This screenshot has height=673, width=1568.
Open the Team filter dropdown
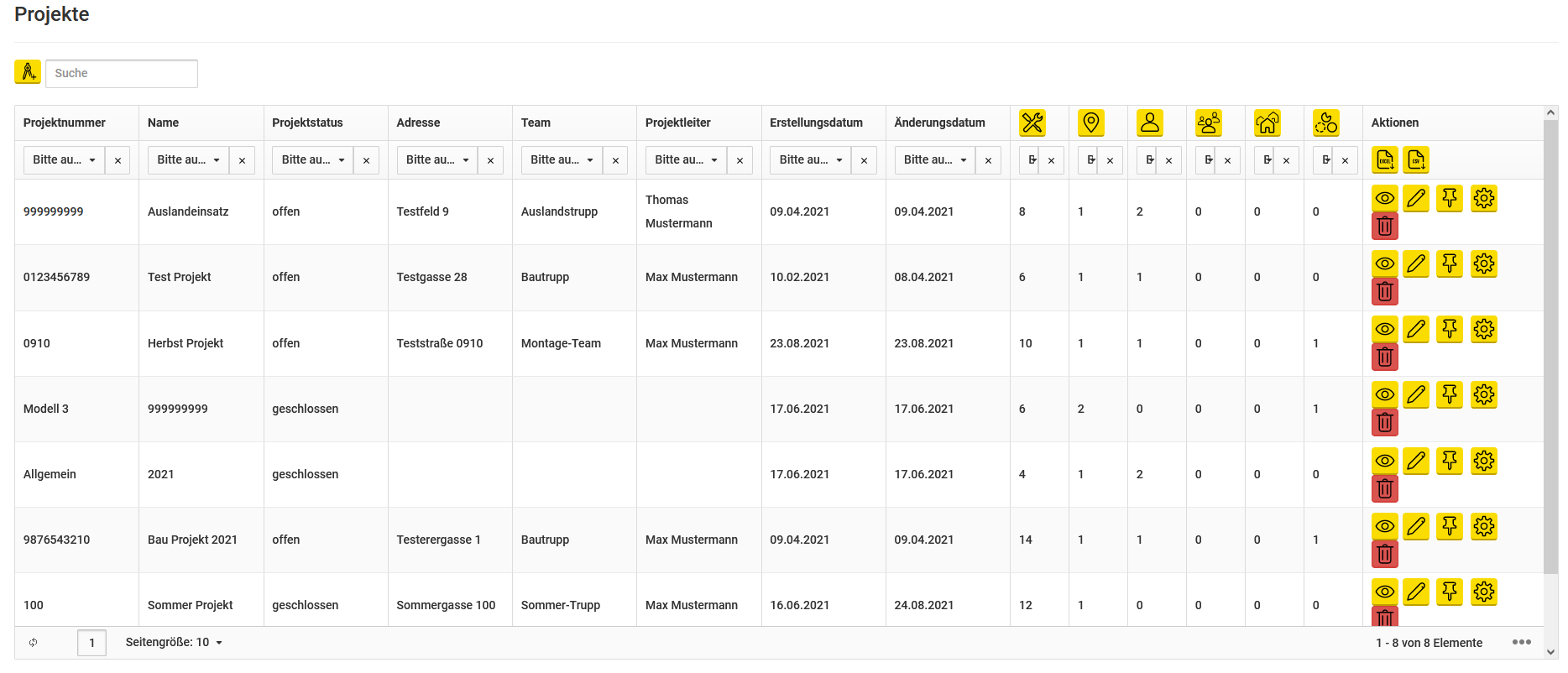tap(562, 159)
